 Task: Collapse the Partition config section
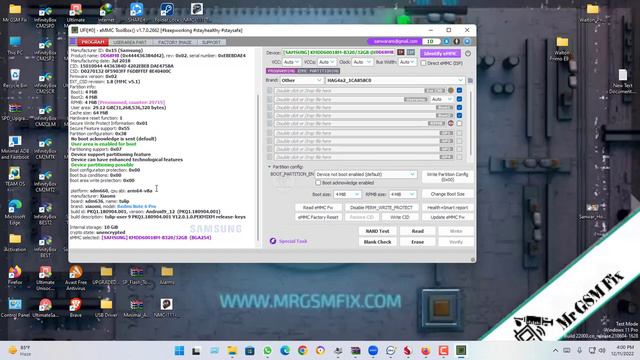(269, 167)
